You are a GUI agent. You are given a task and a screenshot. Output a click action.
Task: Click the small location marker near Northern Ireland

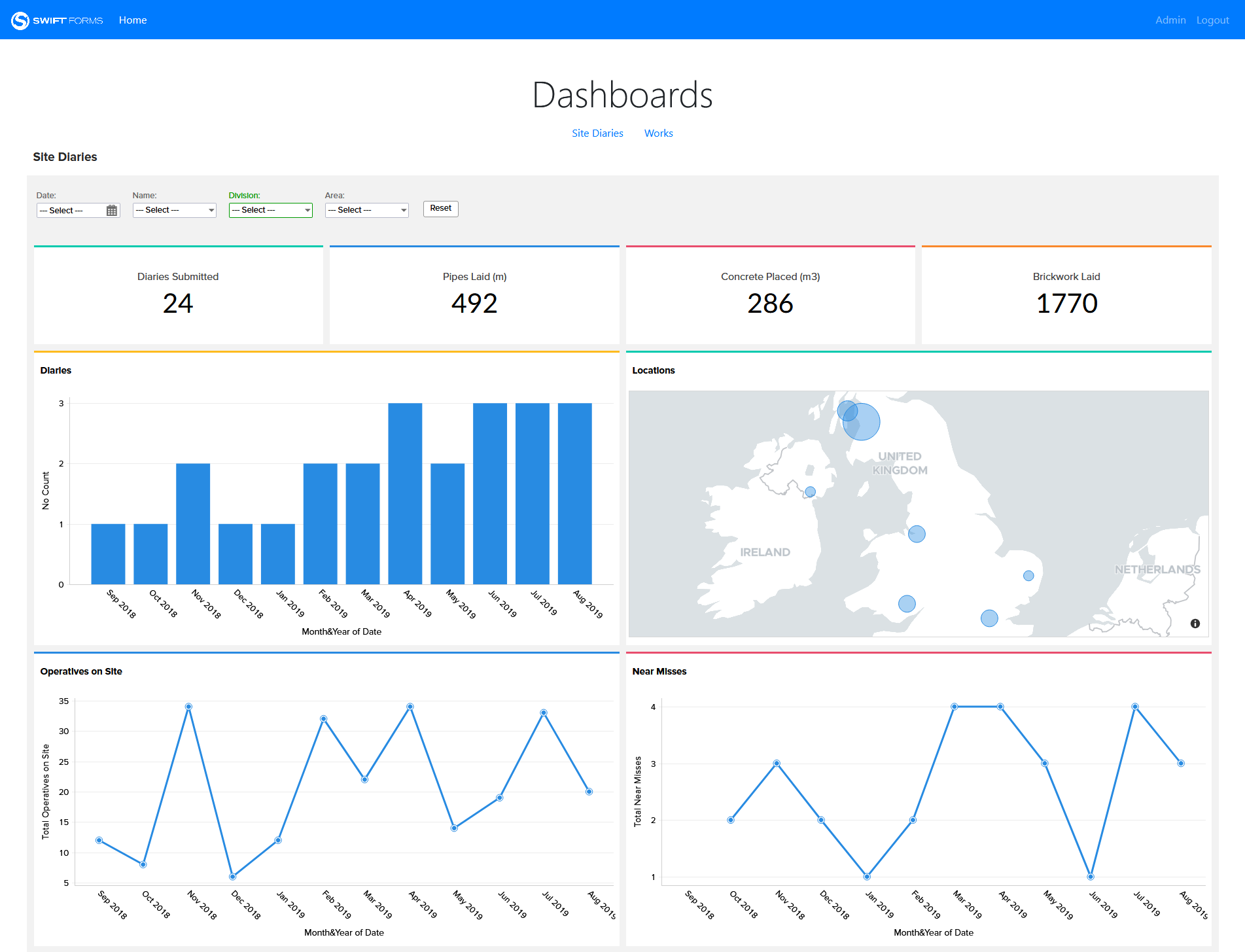[810, 491]
